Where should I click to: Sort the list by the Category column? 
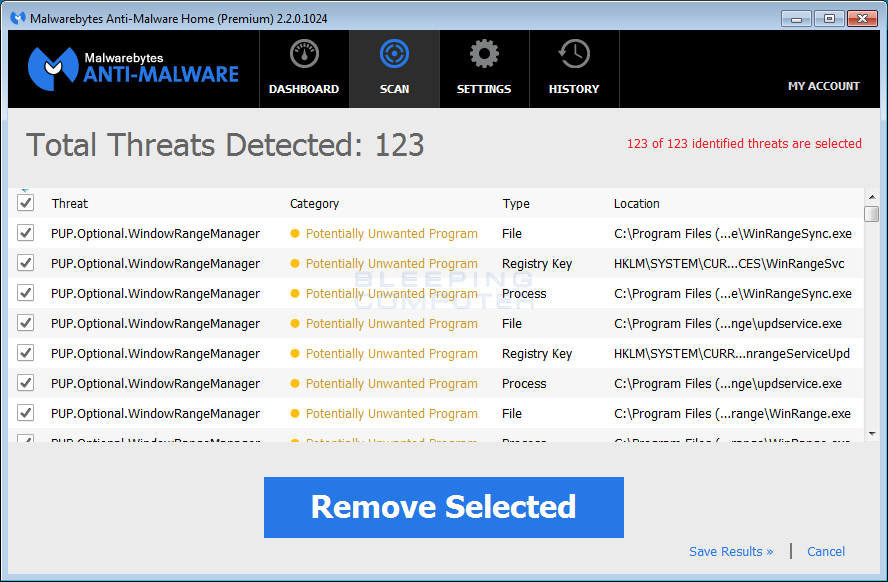314,203
